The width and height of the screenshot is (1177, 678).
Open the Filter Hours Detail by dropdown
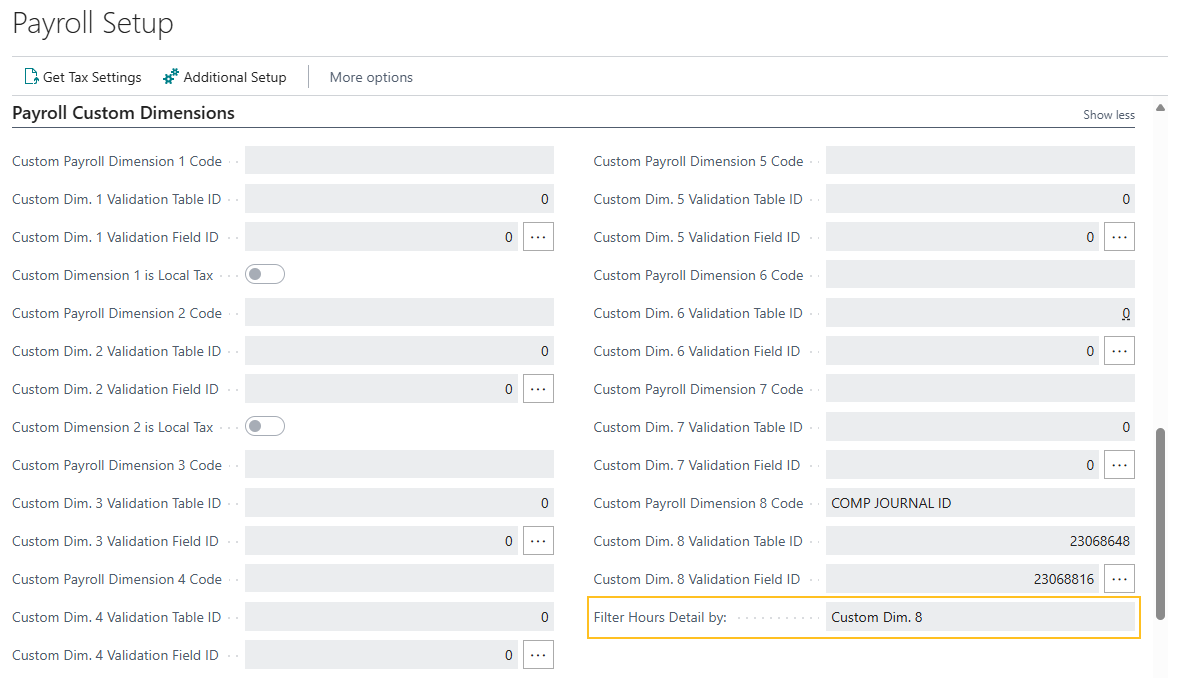980,617
